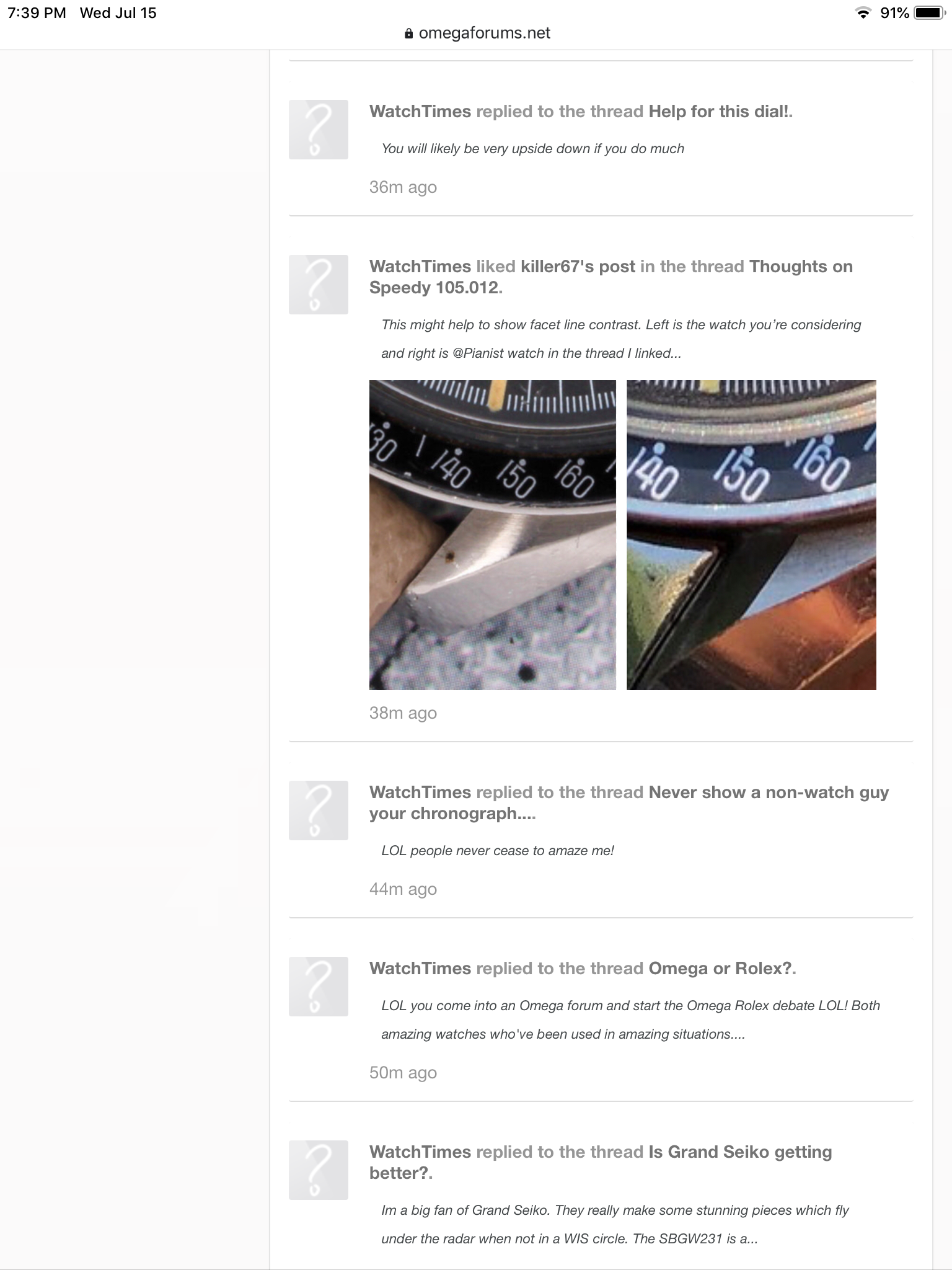This screenshot has height=1270, width=952.
Task: Open avatar beside Never show a non-watch guy
Action: click(x=318, y=810)
